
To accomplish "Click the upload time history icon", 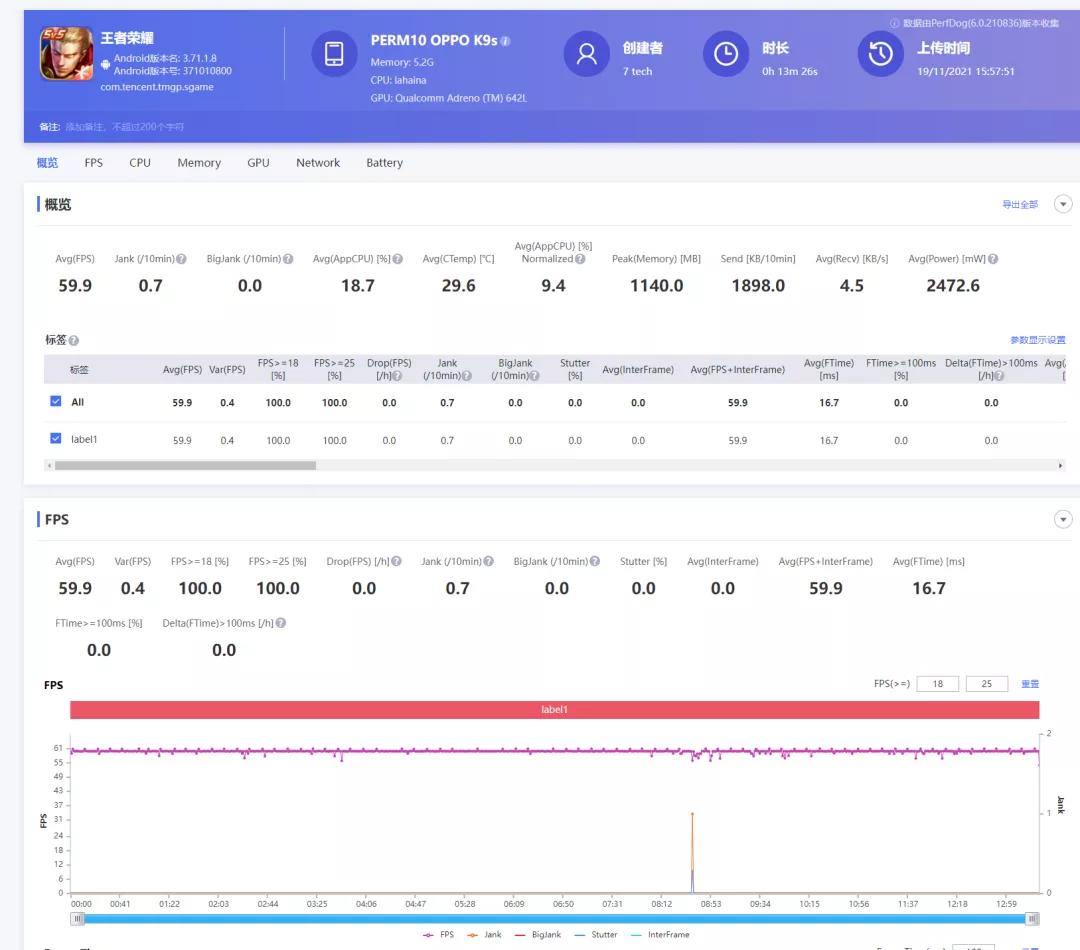I will click(881, 54).
